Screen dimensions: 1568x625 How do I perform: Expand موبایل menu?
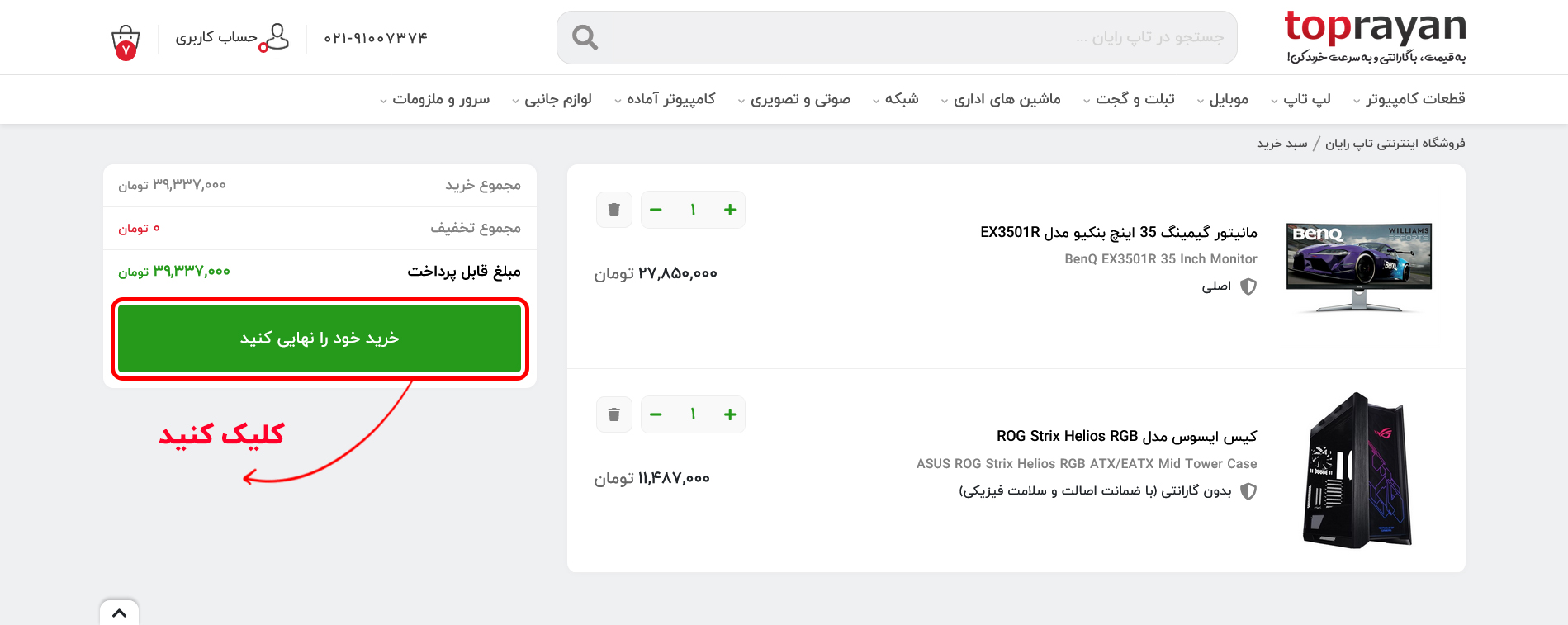click(x=1222, y=99)
